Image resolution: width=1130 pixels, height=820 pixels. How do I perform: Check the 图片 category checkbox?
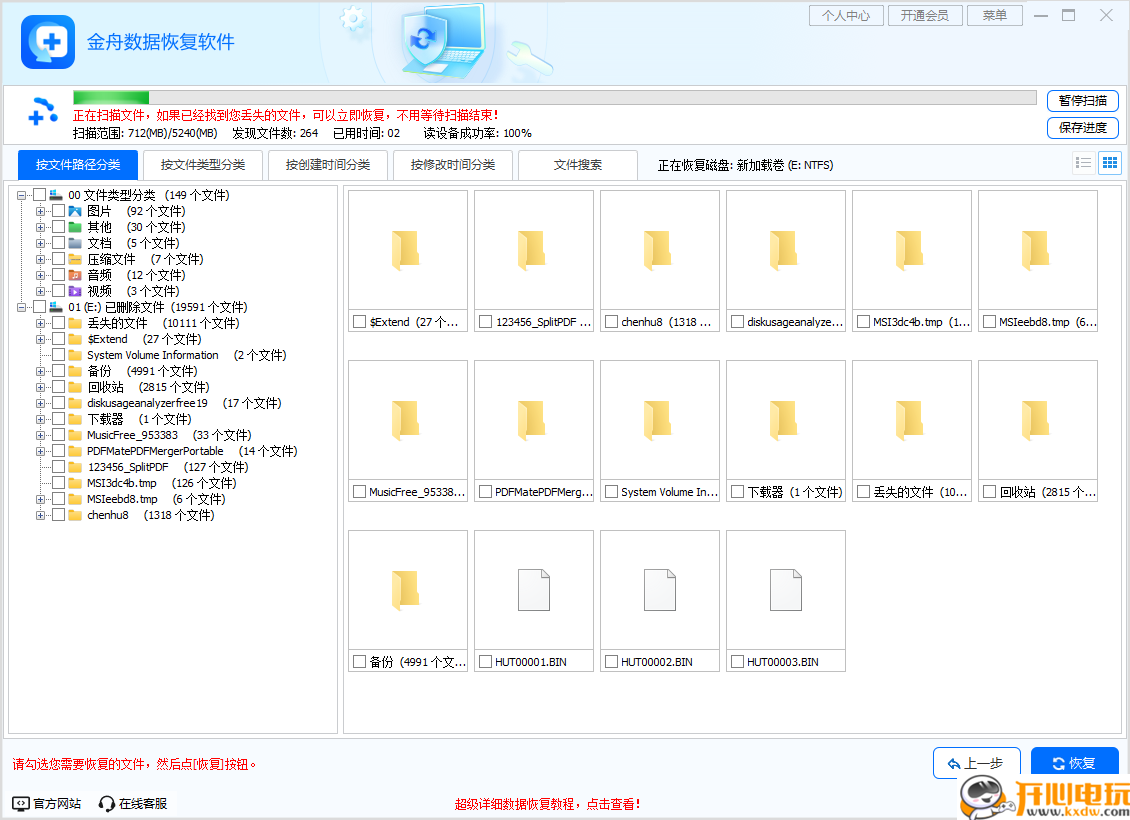click(x=57, y=211)
